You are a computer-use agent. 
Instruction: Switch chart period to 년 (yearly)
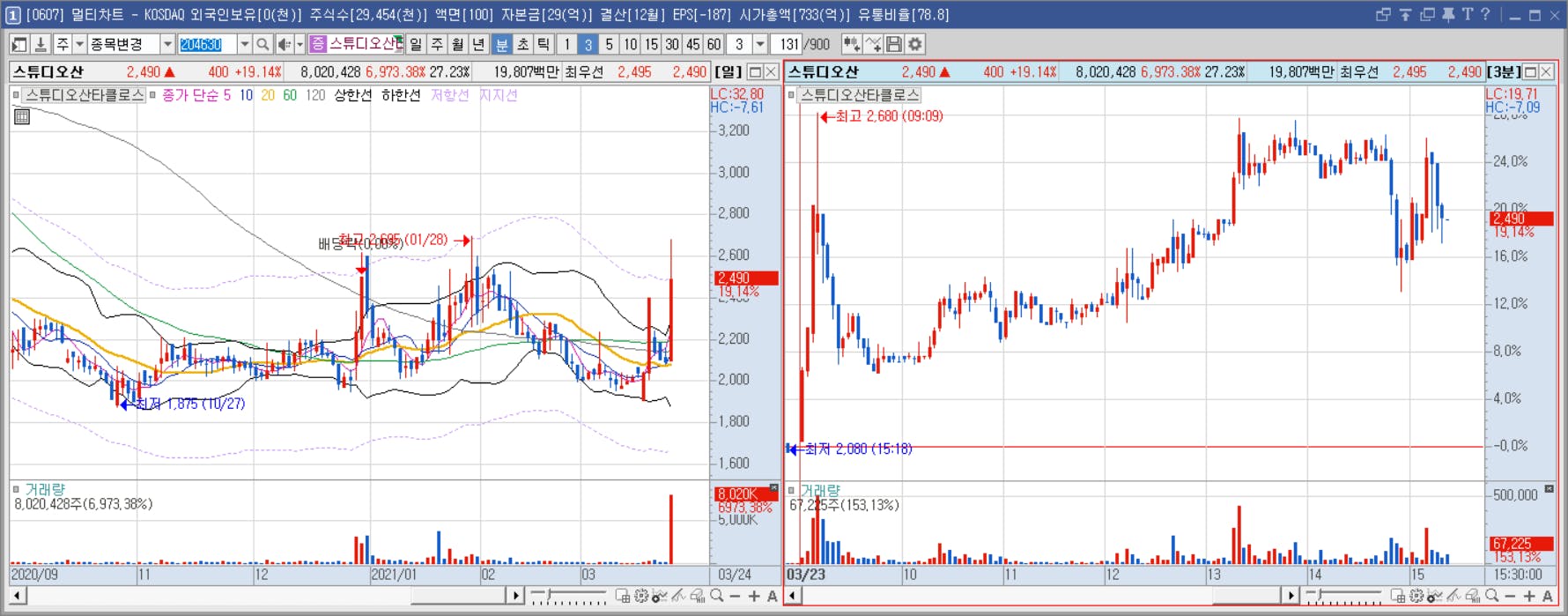479,44
